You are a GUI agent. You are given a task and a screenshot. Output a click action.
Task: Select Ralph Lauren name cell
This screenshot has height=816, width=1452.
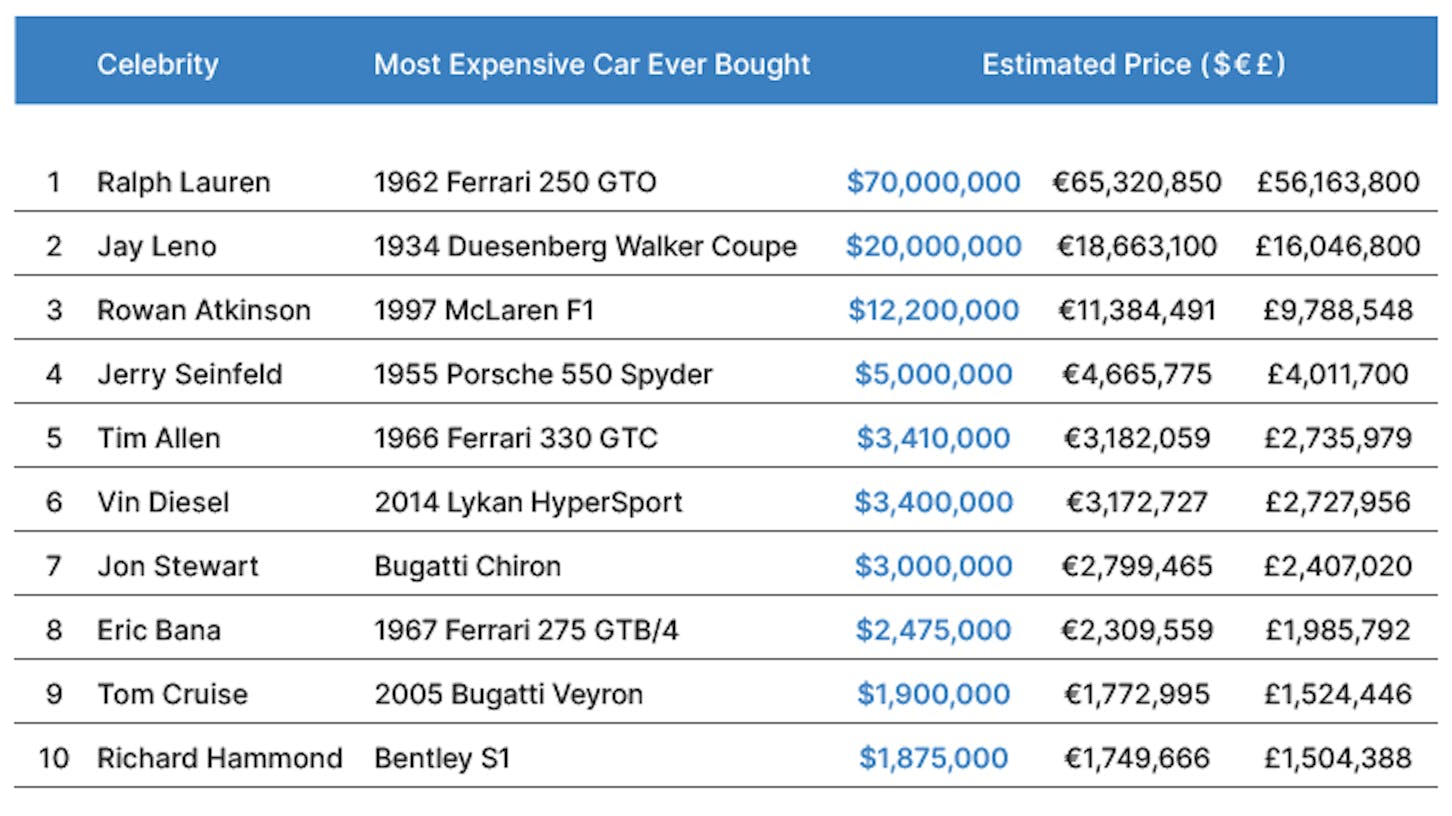coord(183,182)
